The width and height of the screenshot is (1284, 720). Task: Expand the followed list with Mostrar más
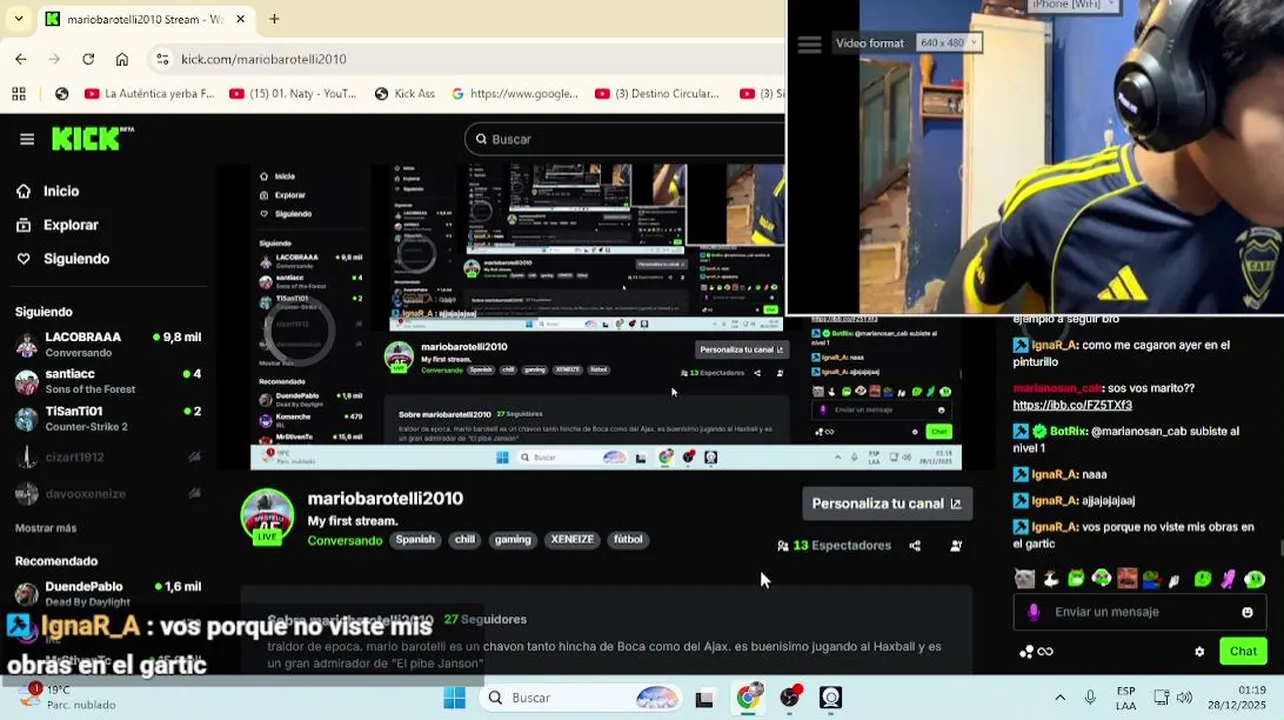(46, 528)
